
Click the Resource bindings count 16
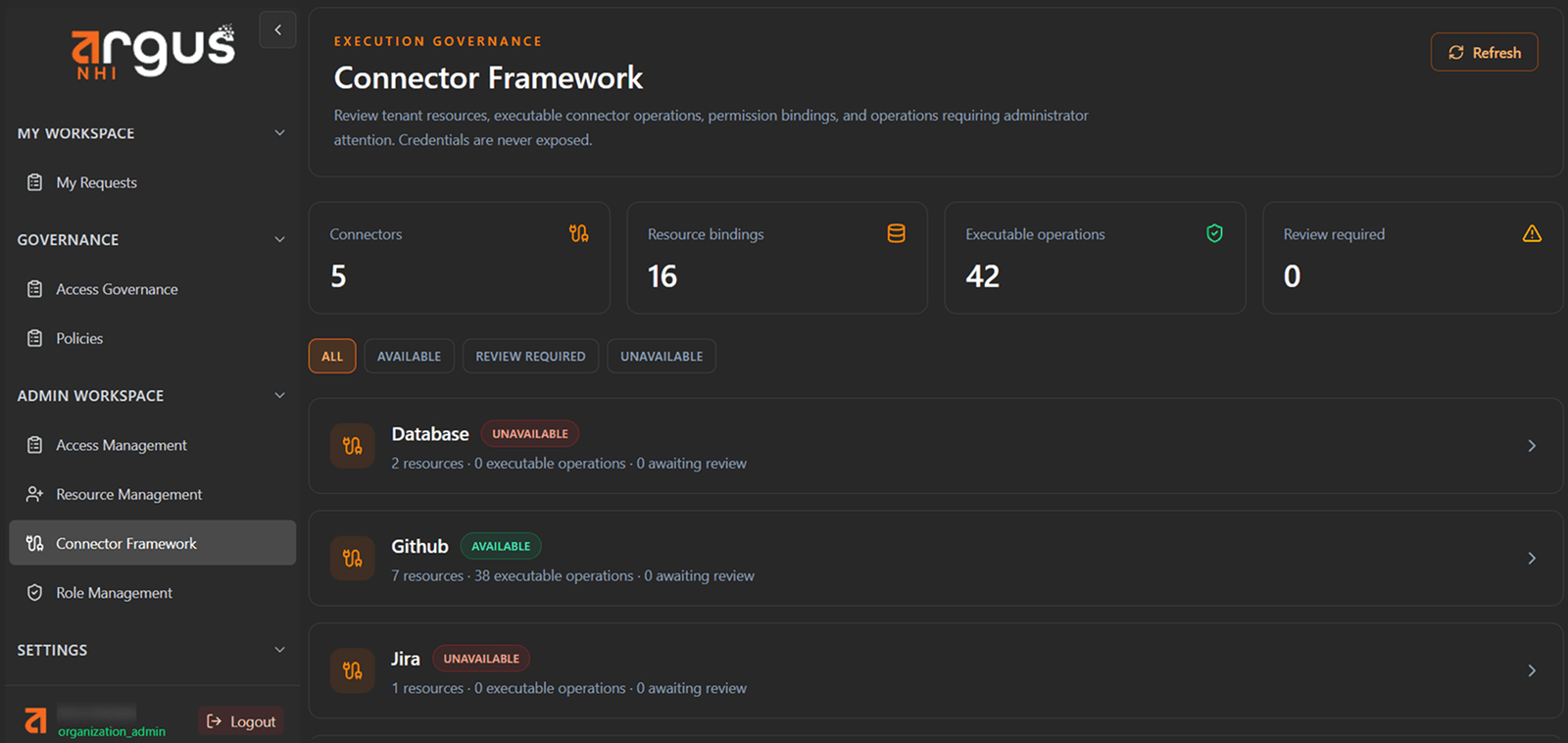[662, 276]
